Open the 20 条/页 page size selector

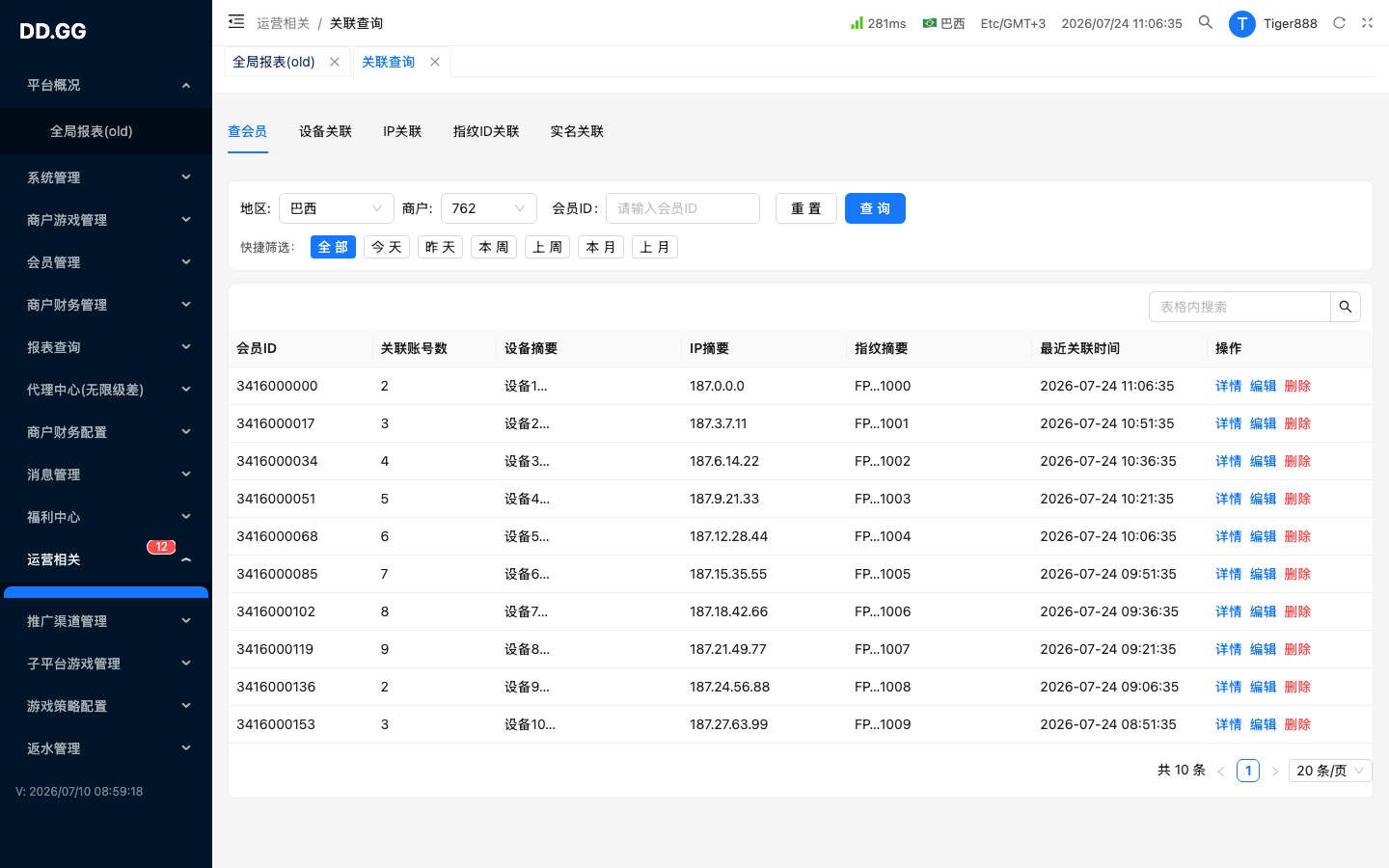coord(1330,771)
